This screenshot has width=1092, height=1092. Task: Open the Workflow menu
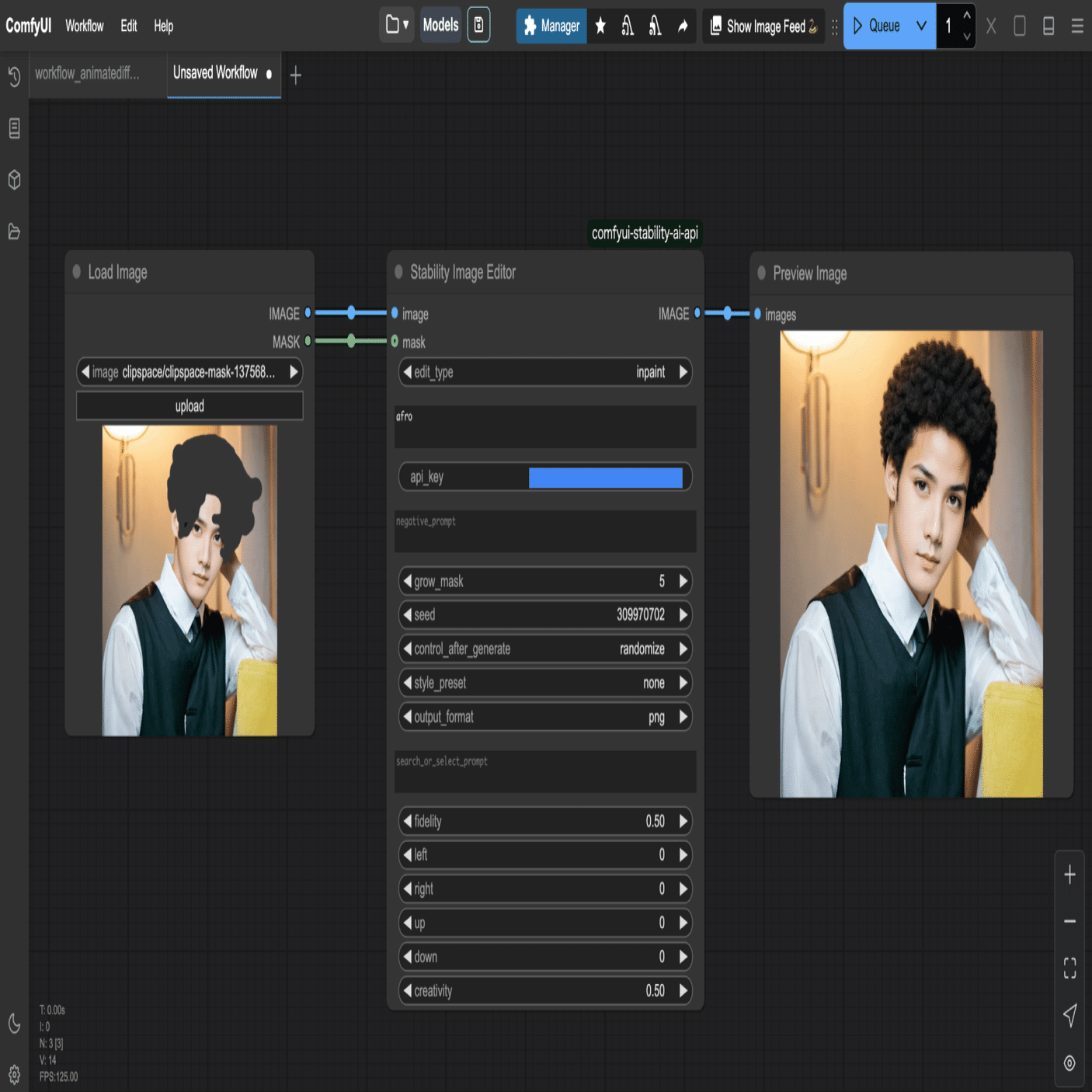(84, 26)
